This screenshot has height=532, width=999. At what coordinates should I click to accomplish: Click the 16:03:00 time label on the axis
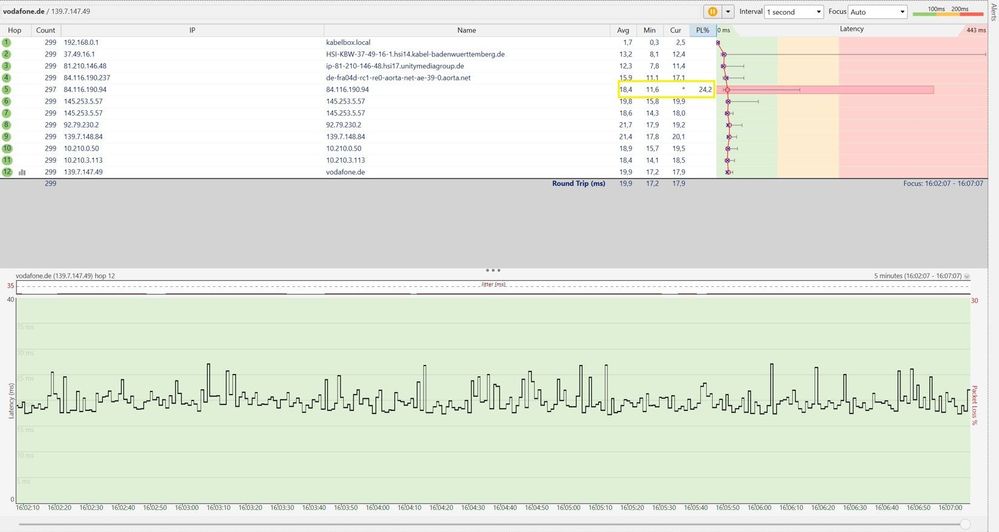coord(187,508)
